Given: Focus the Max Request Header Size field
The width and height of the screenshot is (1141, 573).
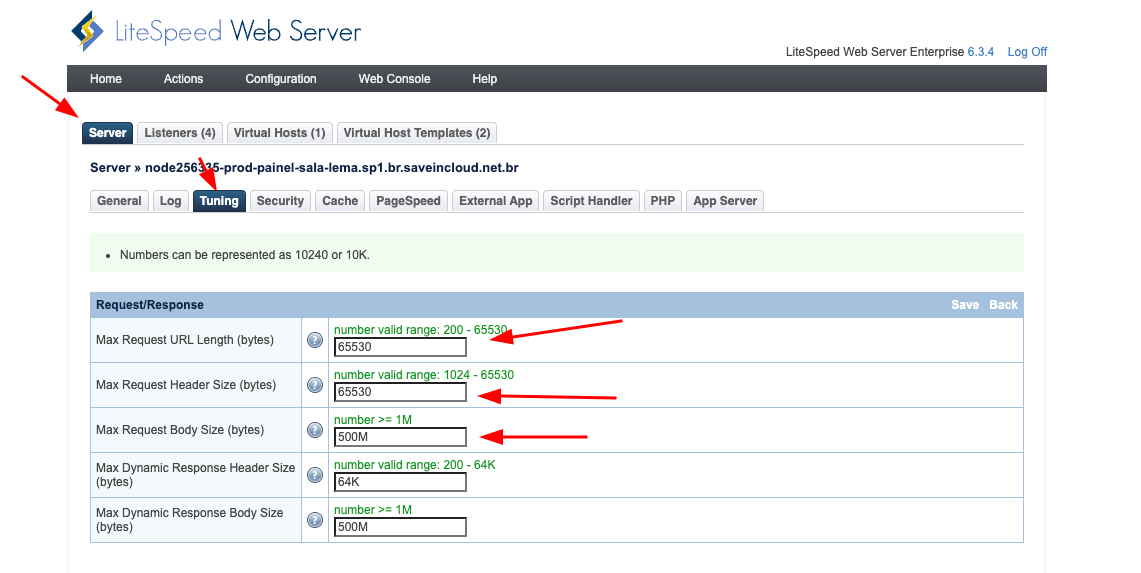Looking at the screenshot, I should tap(400, 392).
